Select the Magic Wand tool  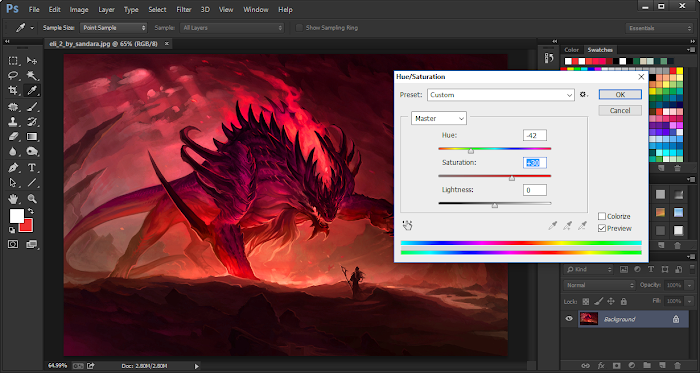coord(32,75)
